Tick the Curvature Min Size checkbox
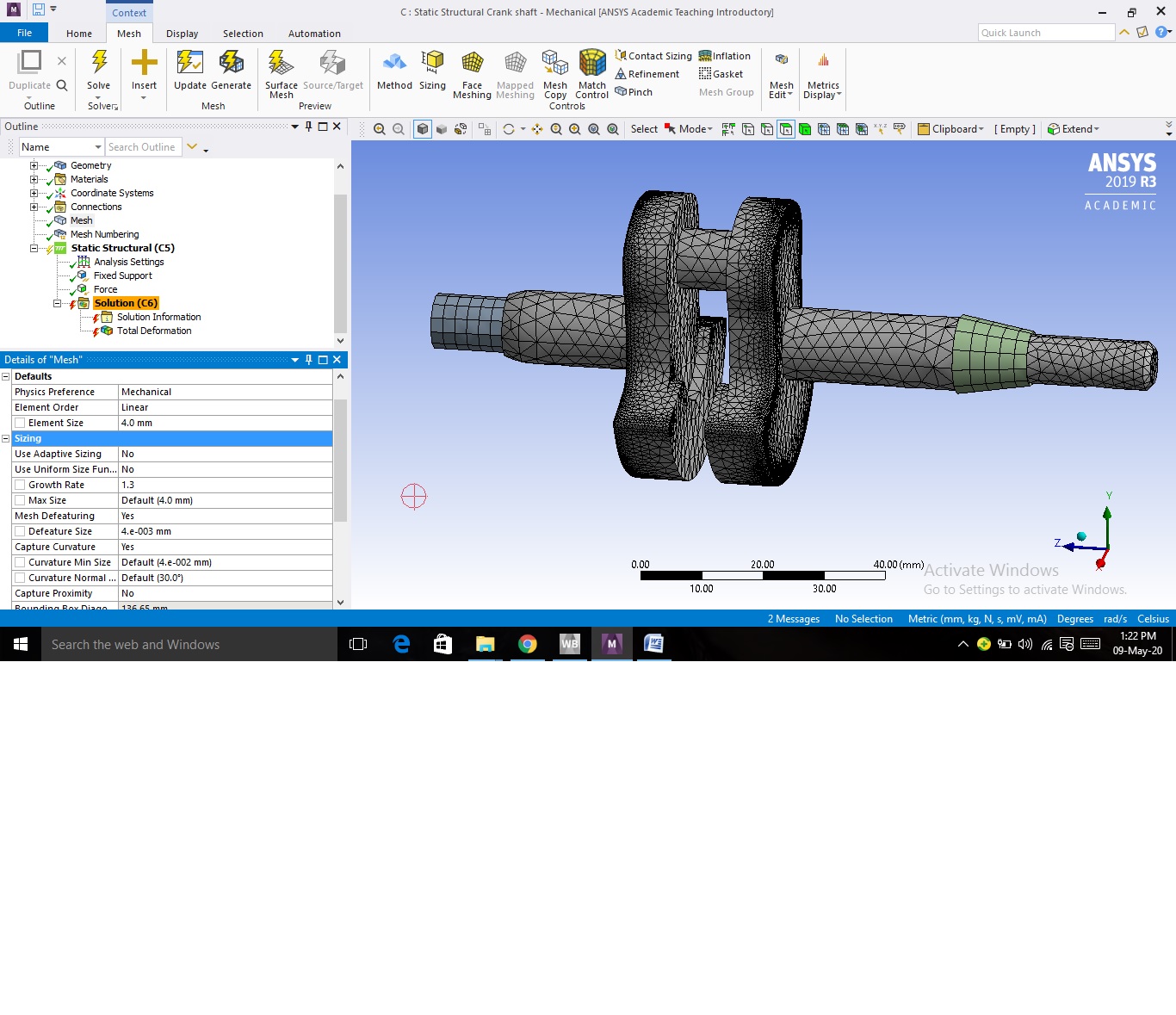 (x=20, y=562)
